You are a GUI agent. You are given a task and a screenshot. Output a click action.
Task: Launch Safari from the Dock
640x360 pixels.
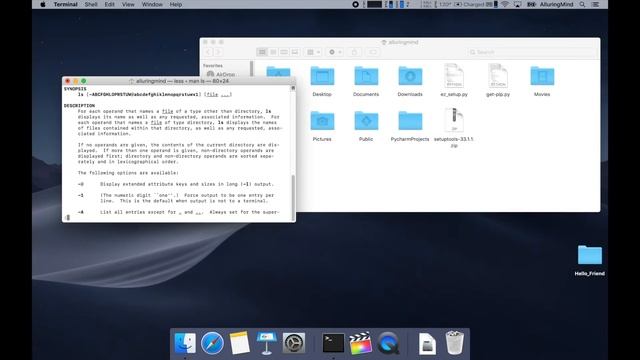coord(212,343)
